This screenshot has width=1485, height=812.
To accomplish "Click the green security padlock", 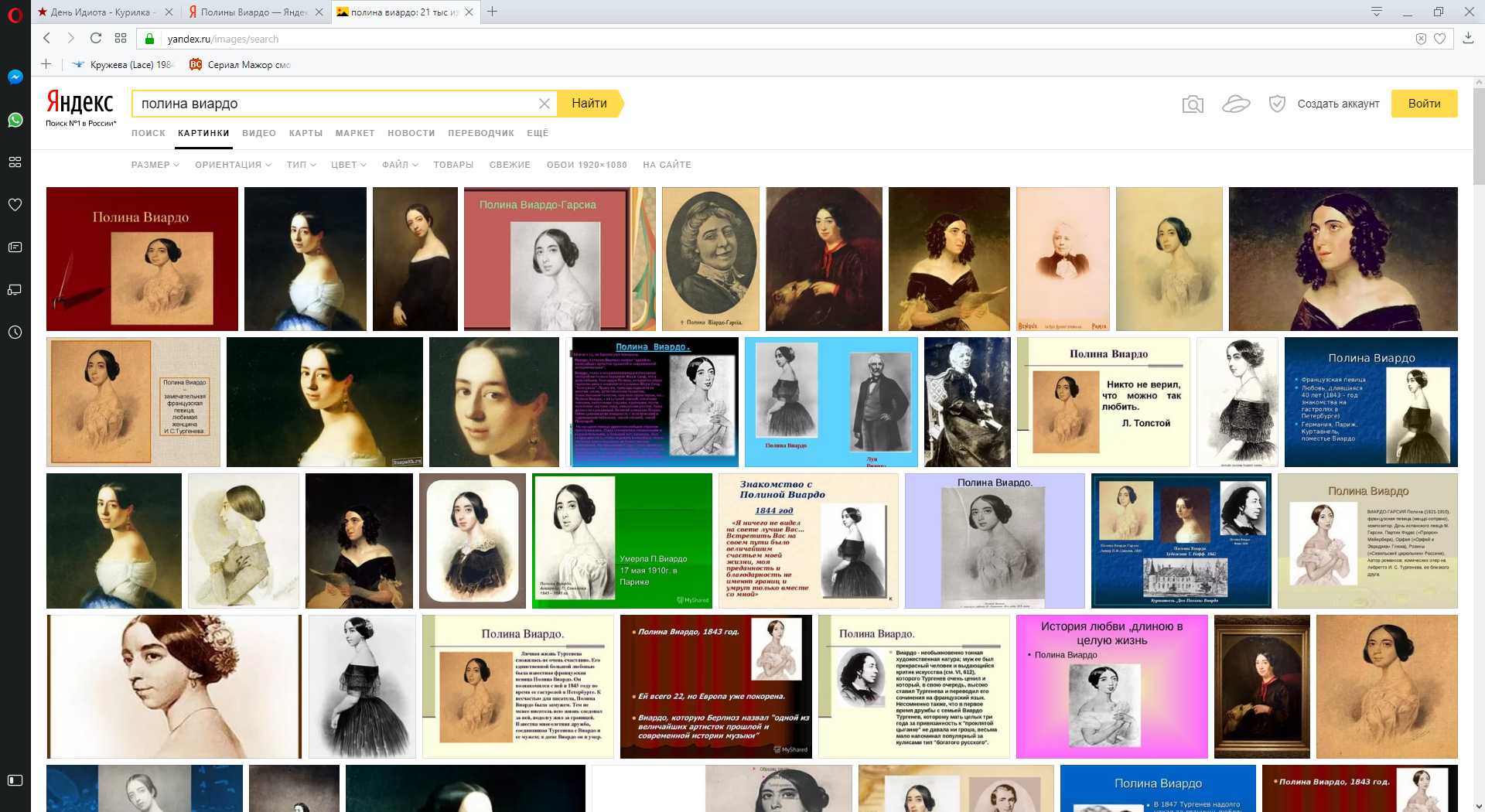I will 150,39.
